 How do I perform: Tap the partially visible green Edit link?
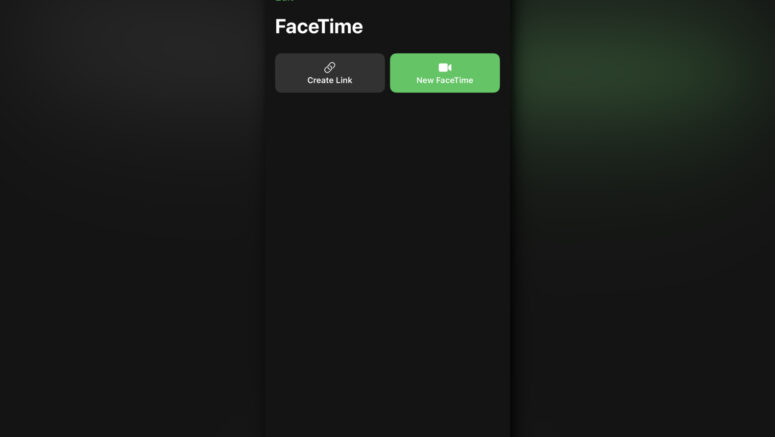coord(284,1)
